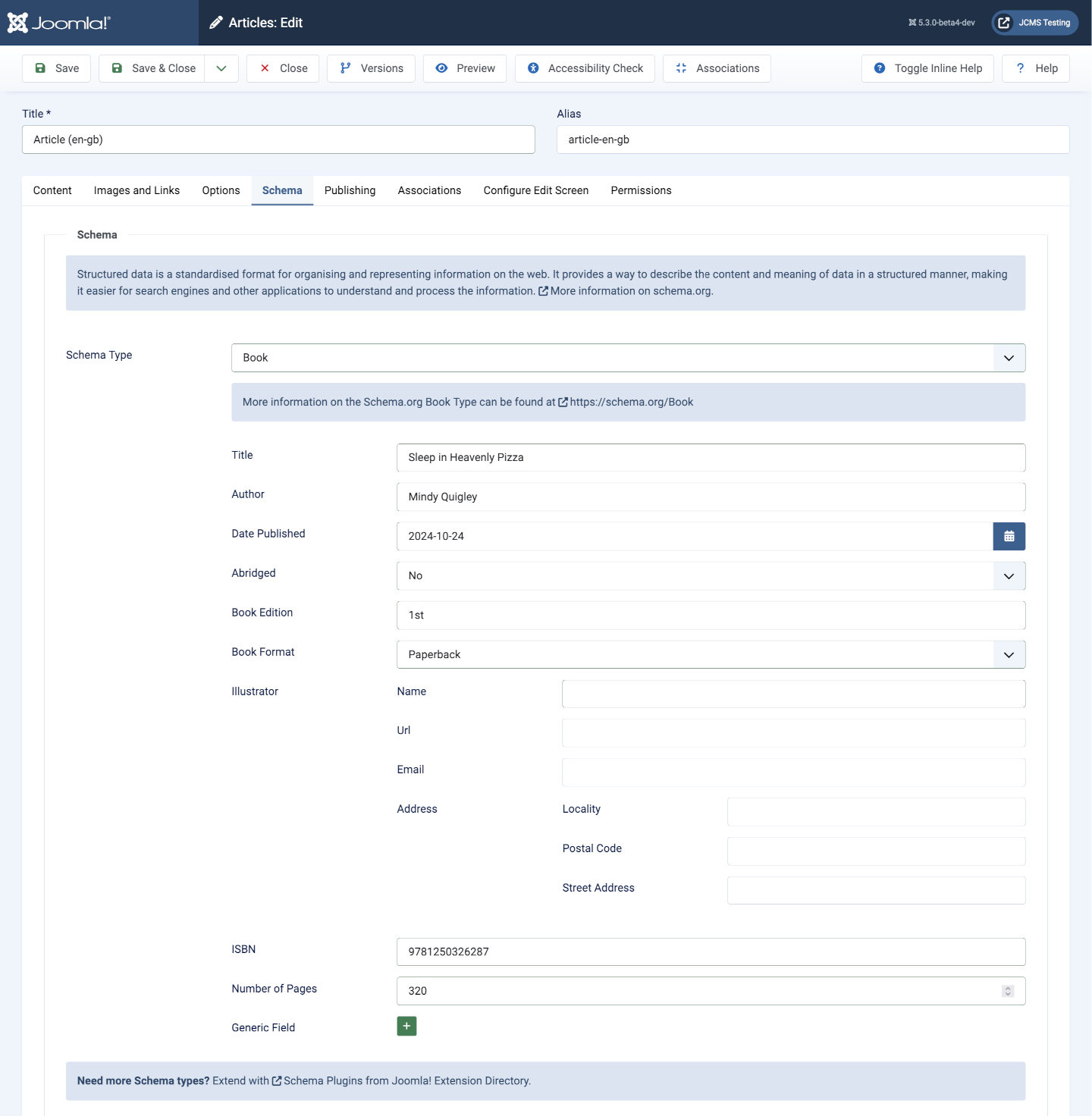Click the ISBN input field
Viewport: 1092px width, 1116px height.
pyautogui.click(x=711, y=952)
